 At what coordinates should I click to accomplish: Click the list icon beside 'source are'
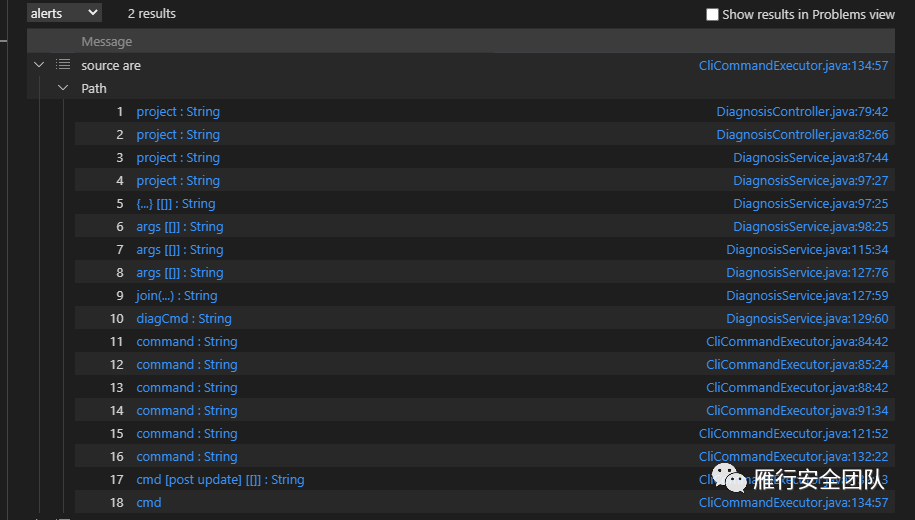click(62, 64)
